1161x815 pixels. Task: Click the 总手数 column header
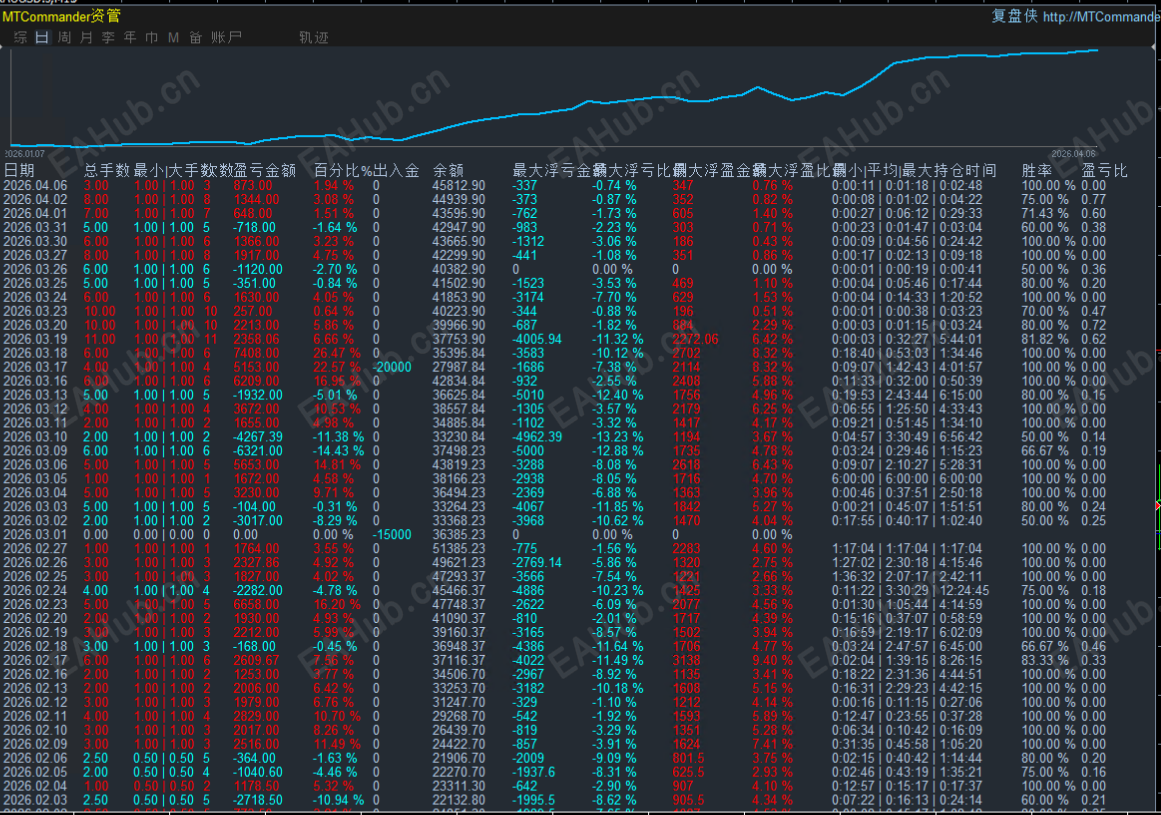tap(107, 170)
